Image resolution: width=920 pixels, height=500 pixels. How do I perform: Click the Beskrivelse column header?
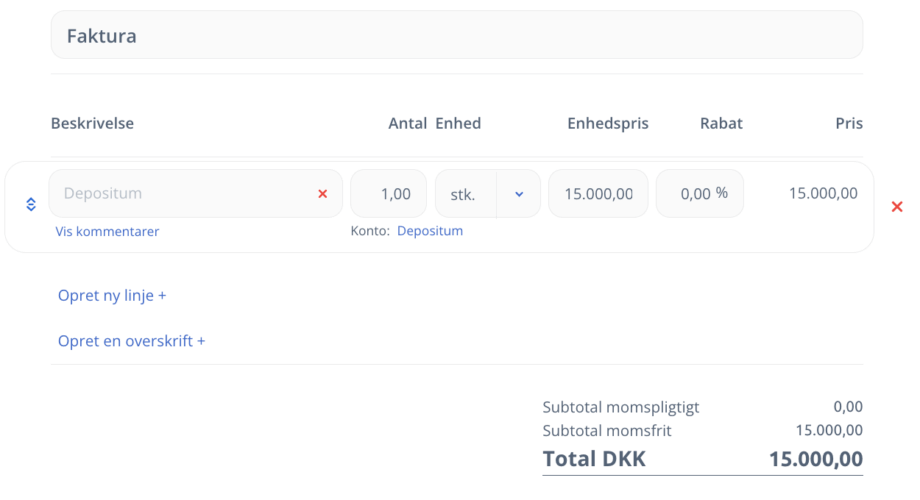click(92, 123)
